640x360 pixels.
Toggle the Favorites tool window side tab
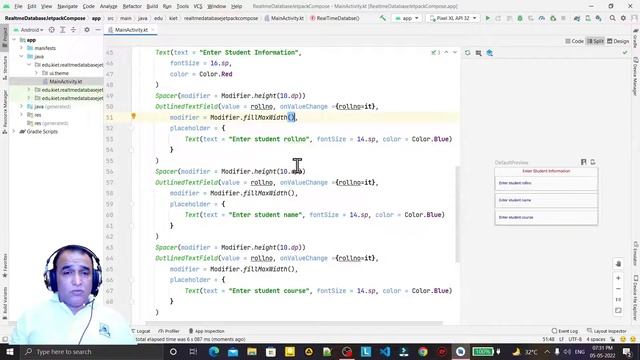(x=4, y=265)
